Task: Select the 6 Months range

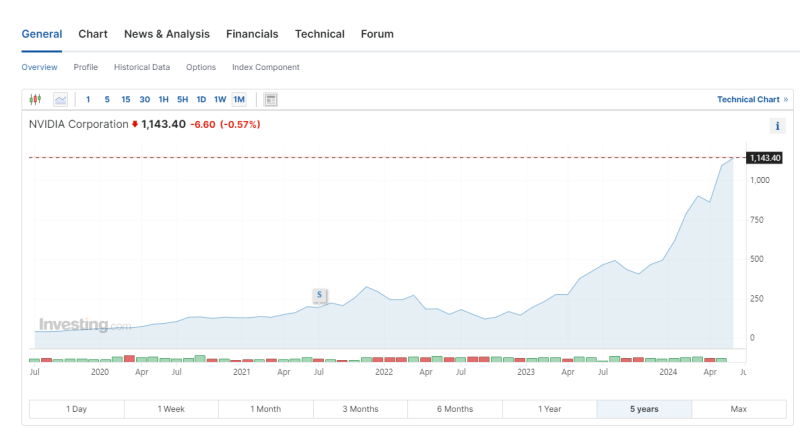Action: pyautogui.click(x=455, y=409)
